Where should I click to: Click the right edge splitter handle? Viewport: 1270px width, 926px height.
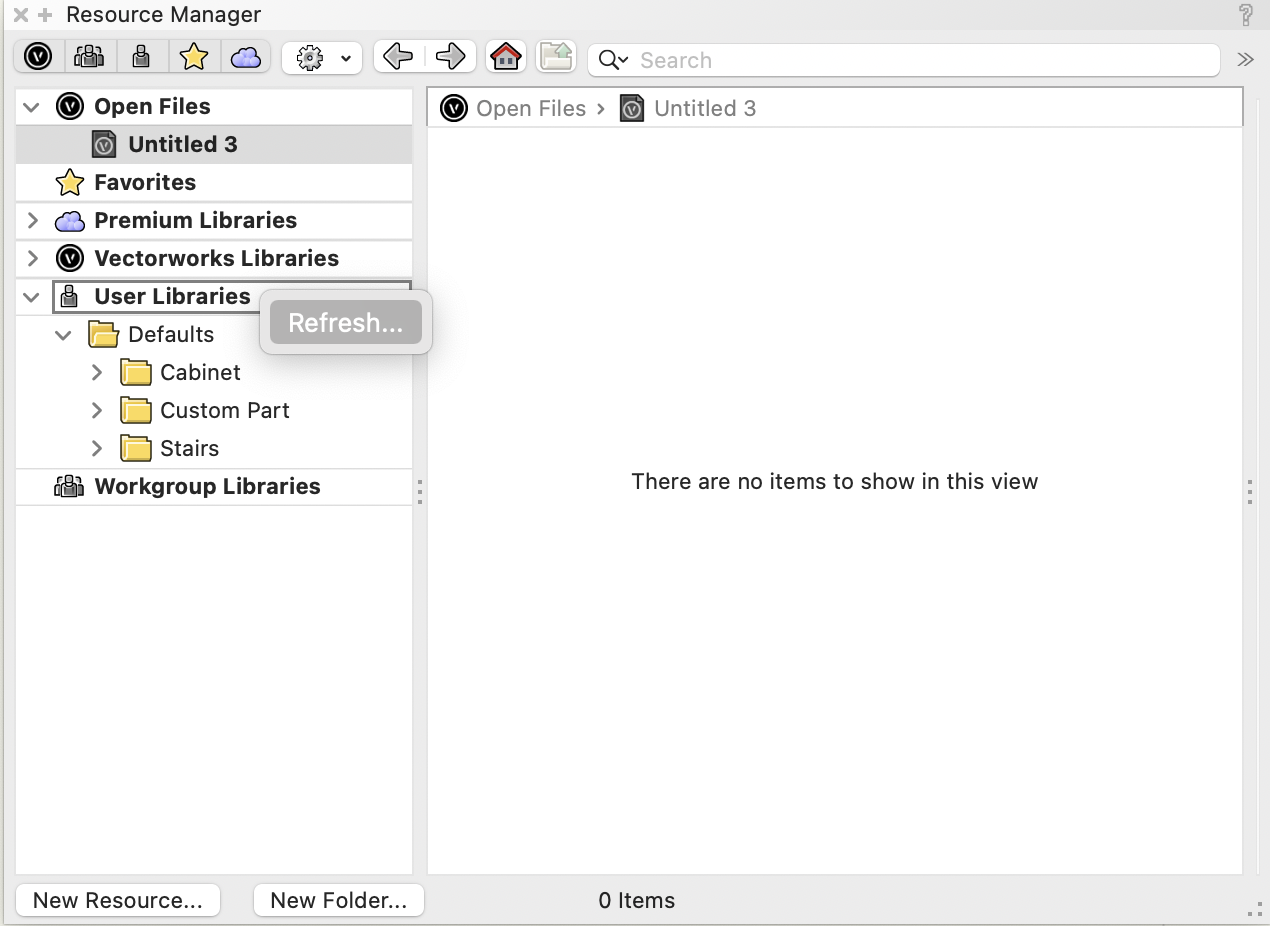pos(1250,491)
